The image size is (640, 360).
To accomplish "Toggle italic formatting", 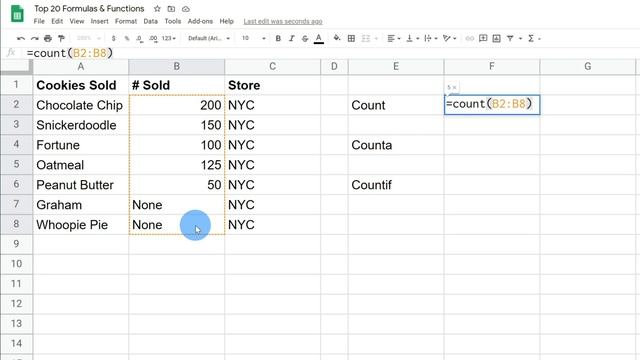I will pyautogui.click(x=291, y=38).
